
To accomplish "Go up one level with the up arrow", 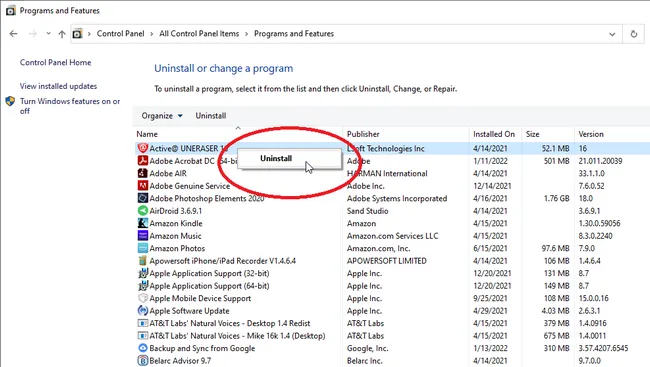I will [62, 34].
